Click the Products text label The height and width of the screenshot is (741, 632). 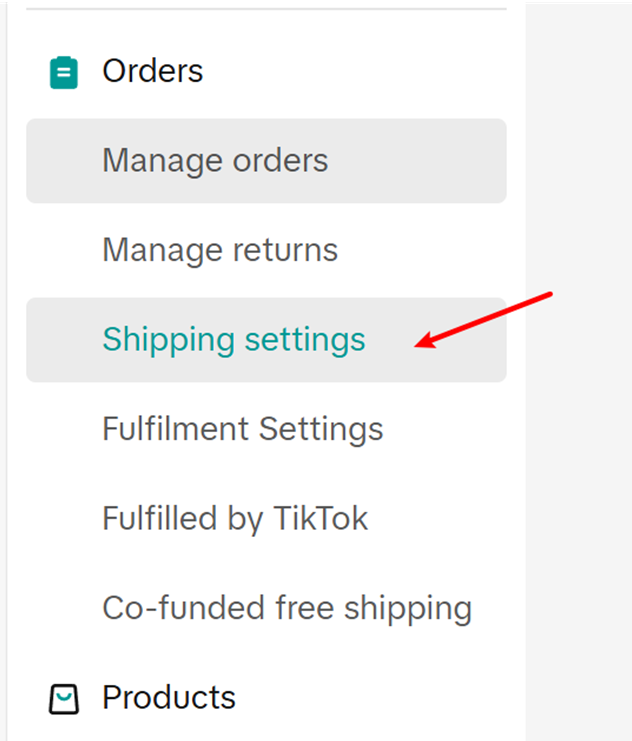(168, 698)
